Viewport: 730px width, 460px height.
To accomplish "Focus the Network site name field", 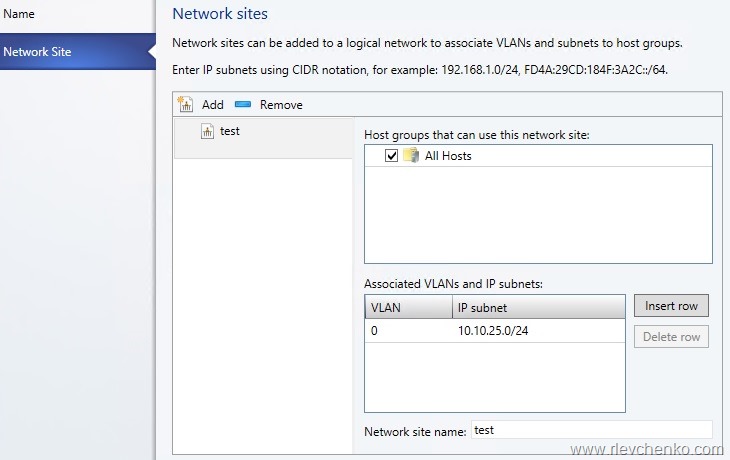I will (590, 430).
